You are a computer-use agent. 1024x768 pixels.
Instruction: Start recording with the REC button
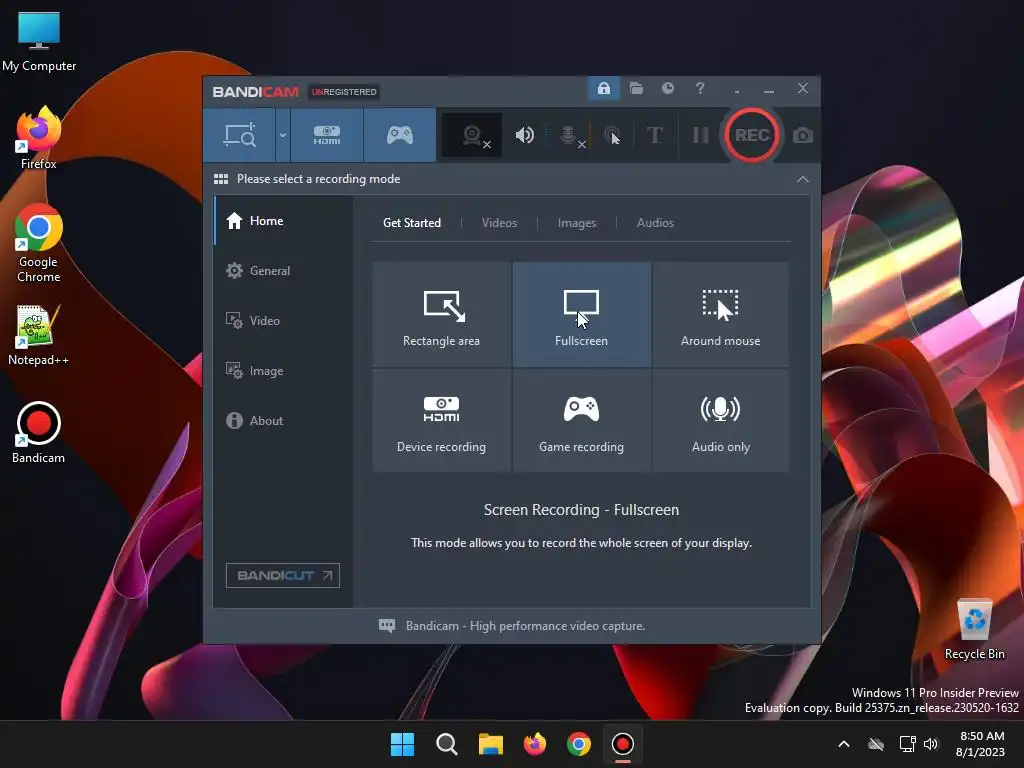752,135
